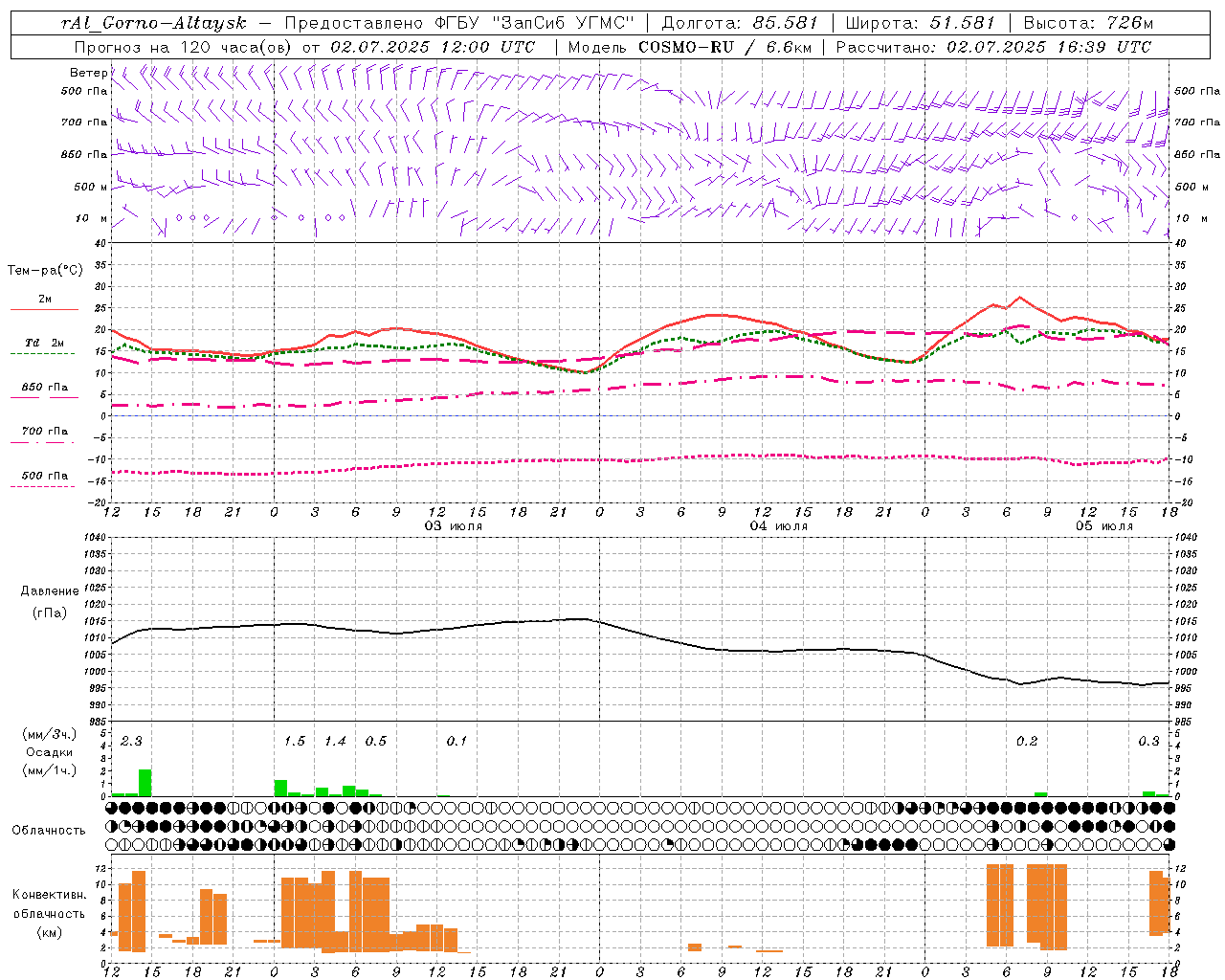
Task: Click the 'Тем-ра(°C)' temperature panel label
Action: 45,271
